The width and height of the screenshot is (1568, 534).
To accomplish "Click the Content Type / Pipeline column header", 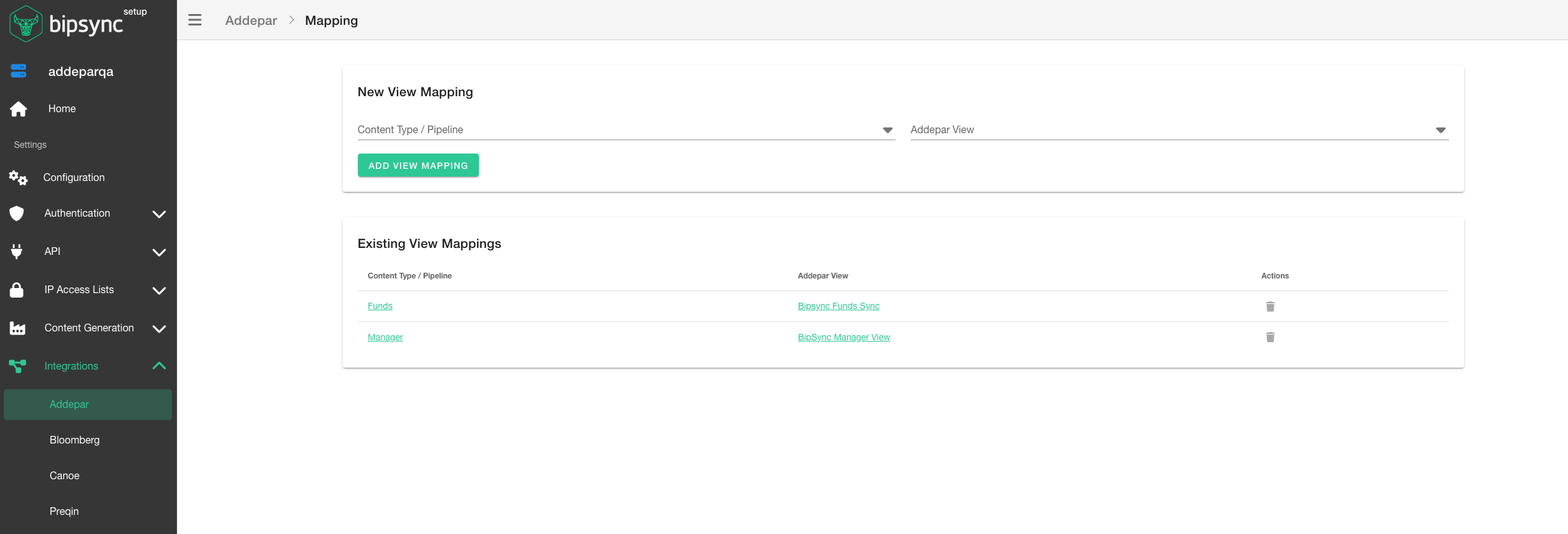I will coord(410,276).
